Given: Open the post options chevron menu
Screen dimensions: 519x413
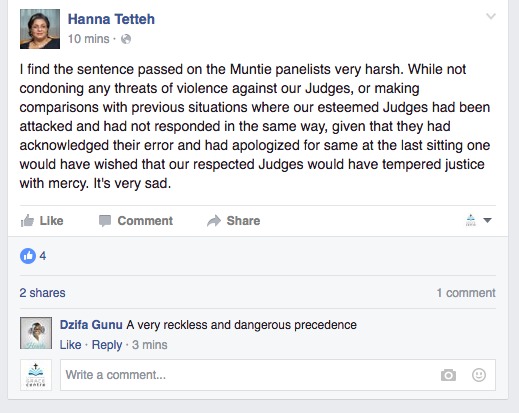Looking at the screenshot, I should (491, 16).
